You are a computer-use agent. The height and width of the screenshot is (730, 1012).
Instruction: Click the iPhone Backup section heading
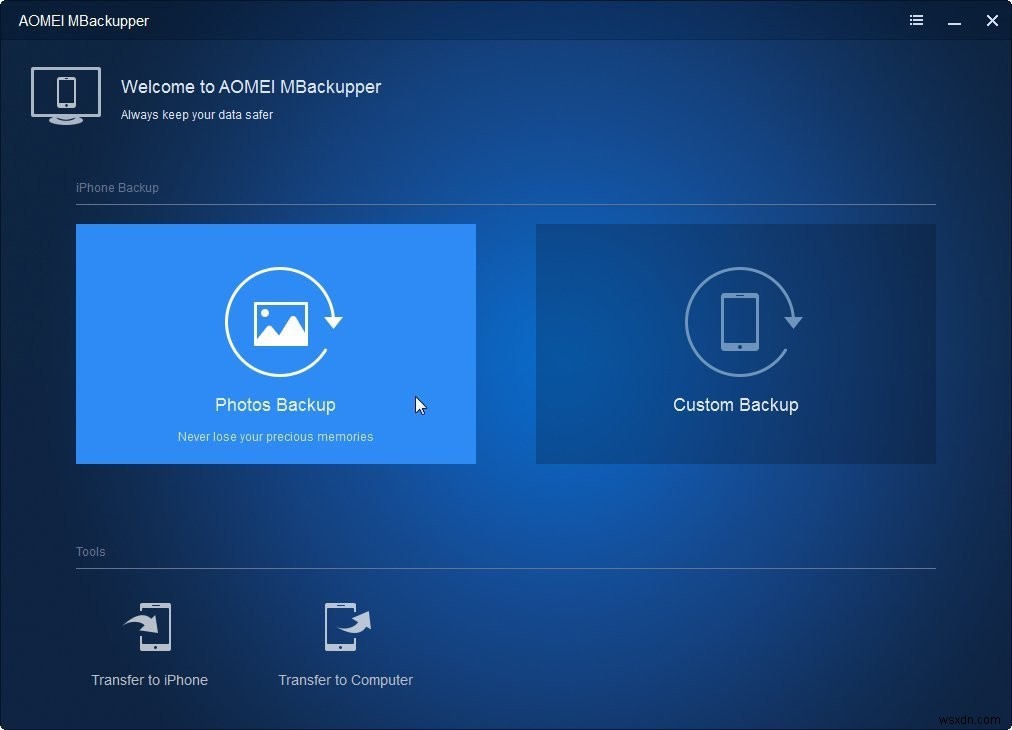pyautogui.click(x=117, y=188)
